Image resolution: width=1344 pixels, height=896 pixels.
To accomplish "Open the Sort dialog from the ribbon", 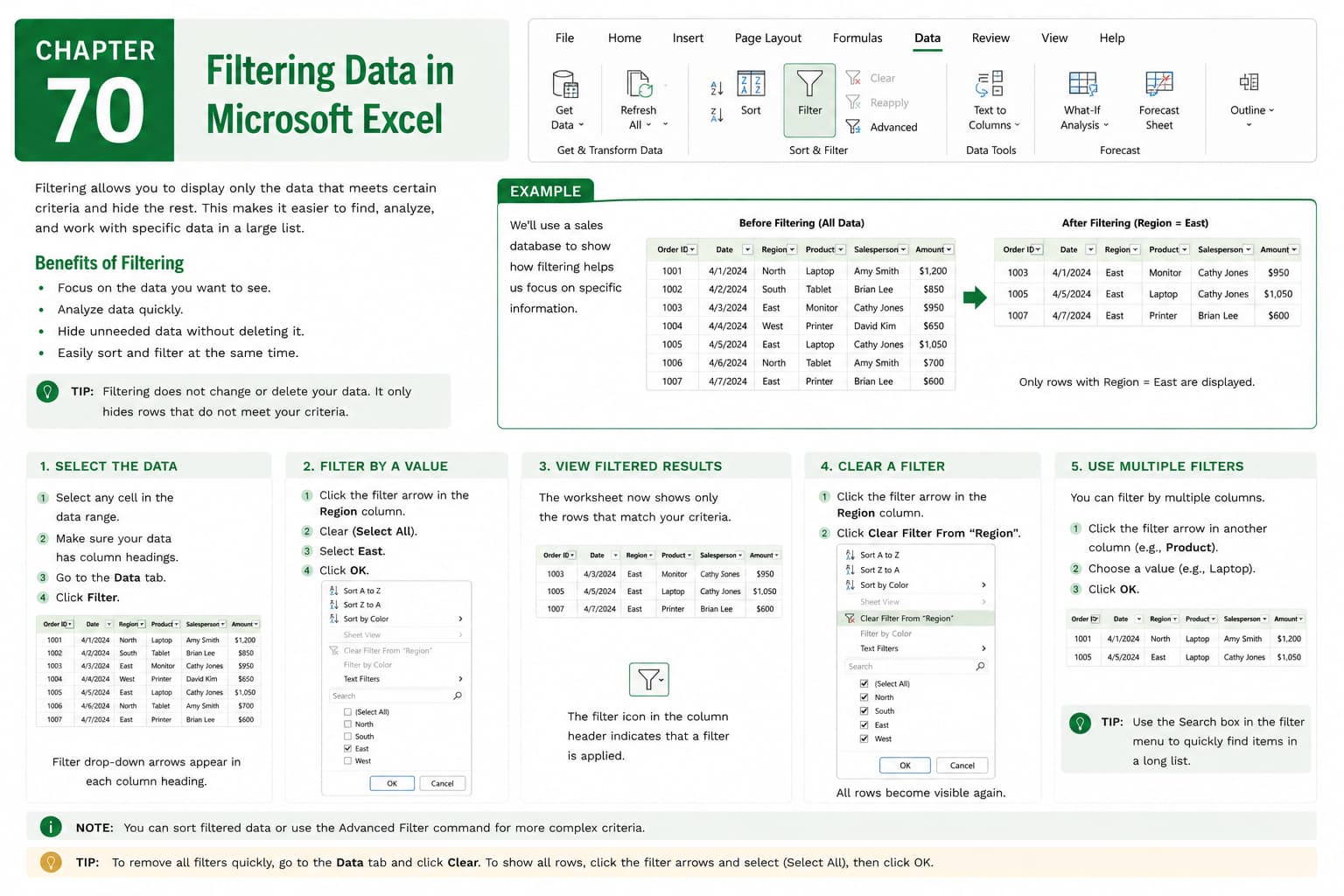I will coord(751,93).
